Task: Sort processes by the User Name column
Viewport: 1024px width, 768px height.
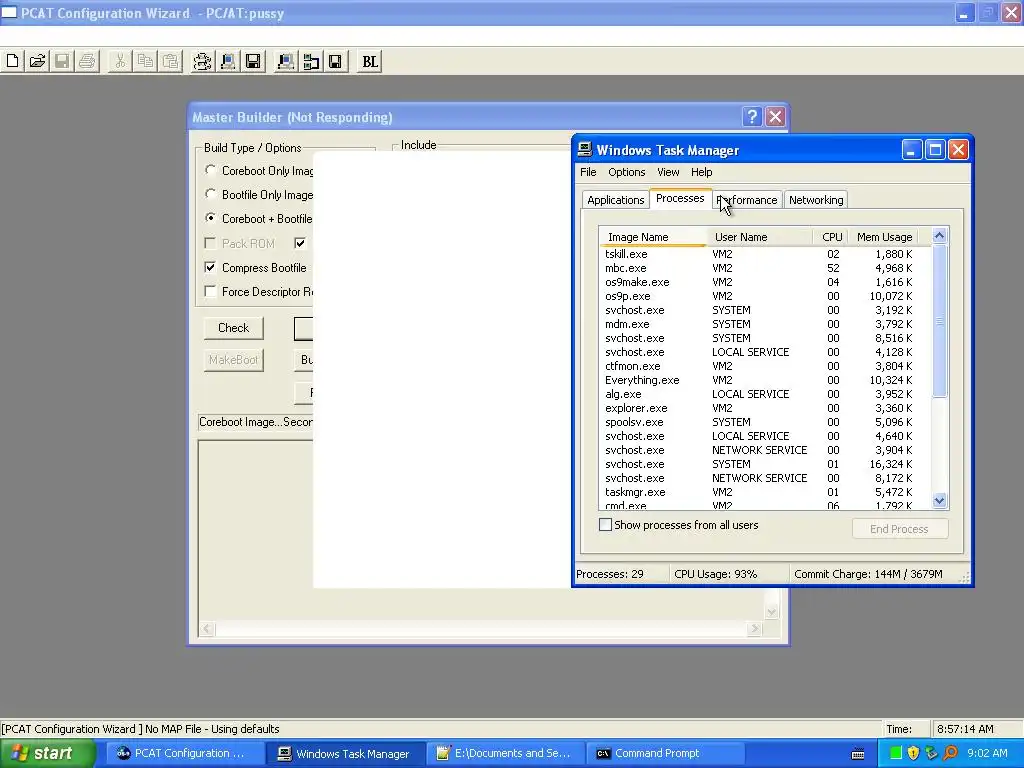Action: point(760,237)
